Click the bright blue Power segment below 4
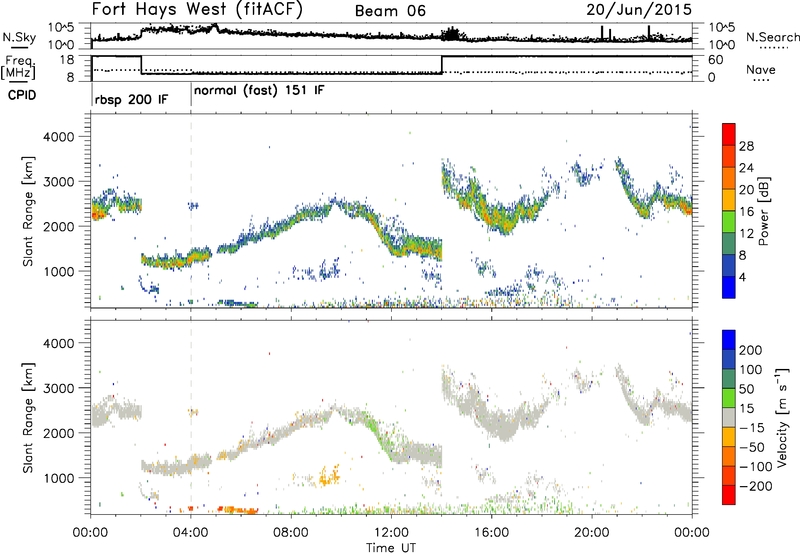 coord(729,287)
